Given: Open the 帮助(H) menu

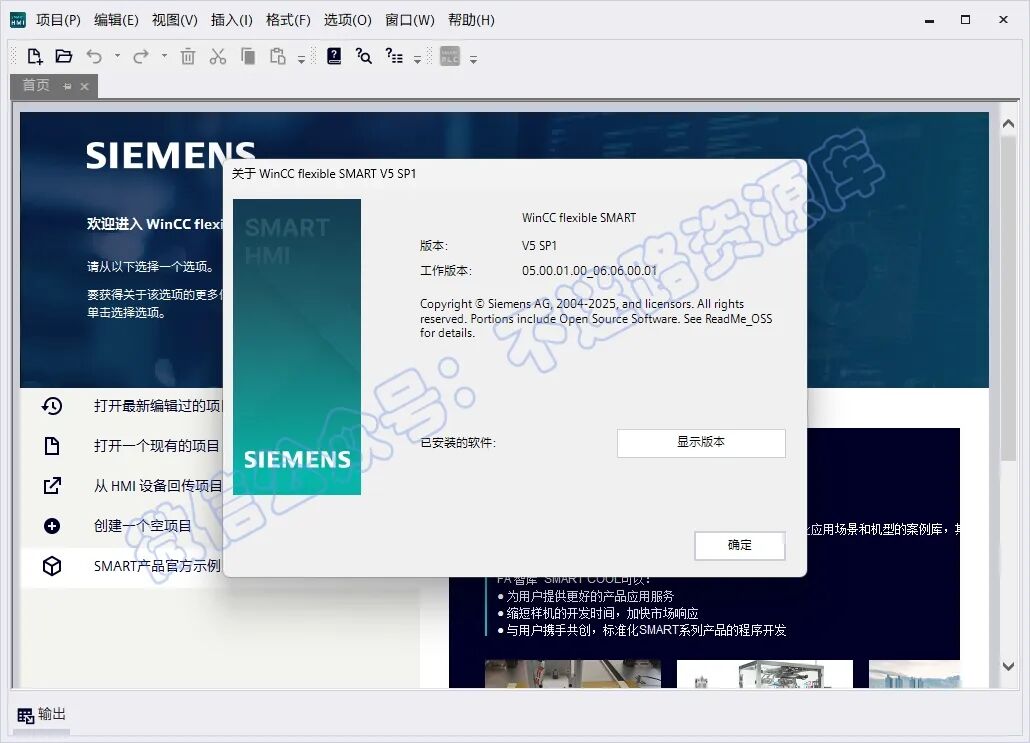Looking at the screenshot, I should [471, 20].
